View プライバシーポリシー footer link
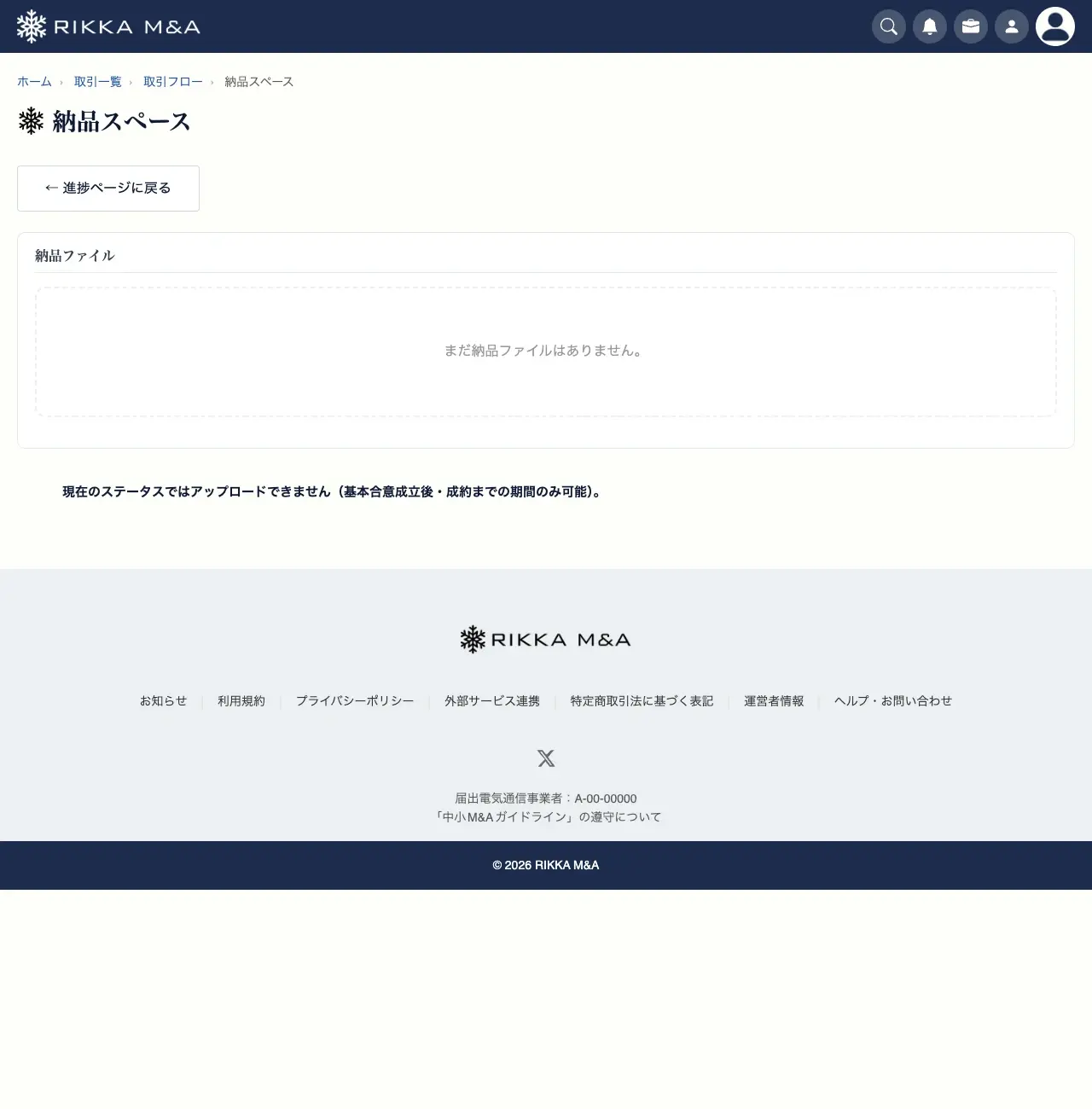 point(355,700)
